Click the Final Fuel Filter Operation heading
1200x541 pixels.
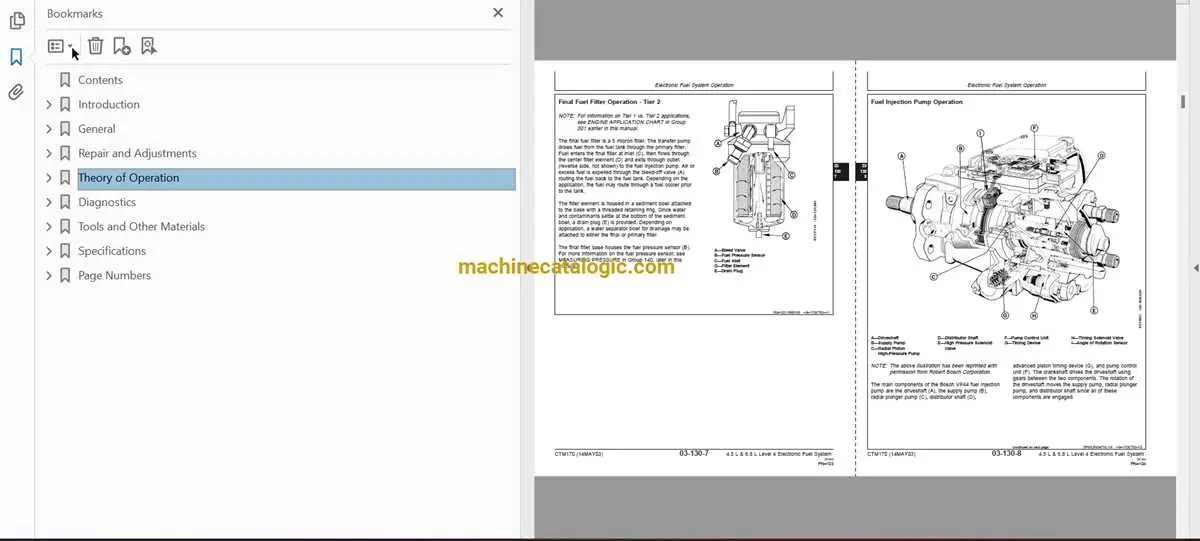608,102
